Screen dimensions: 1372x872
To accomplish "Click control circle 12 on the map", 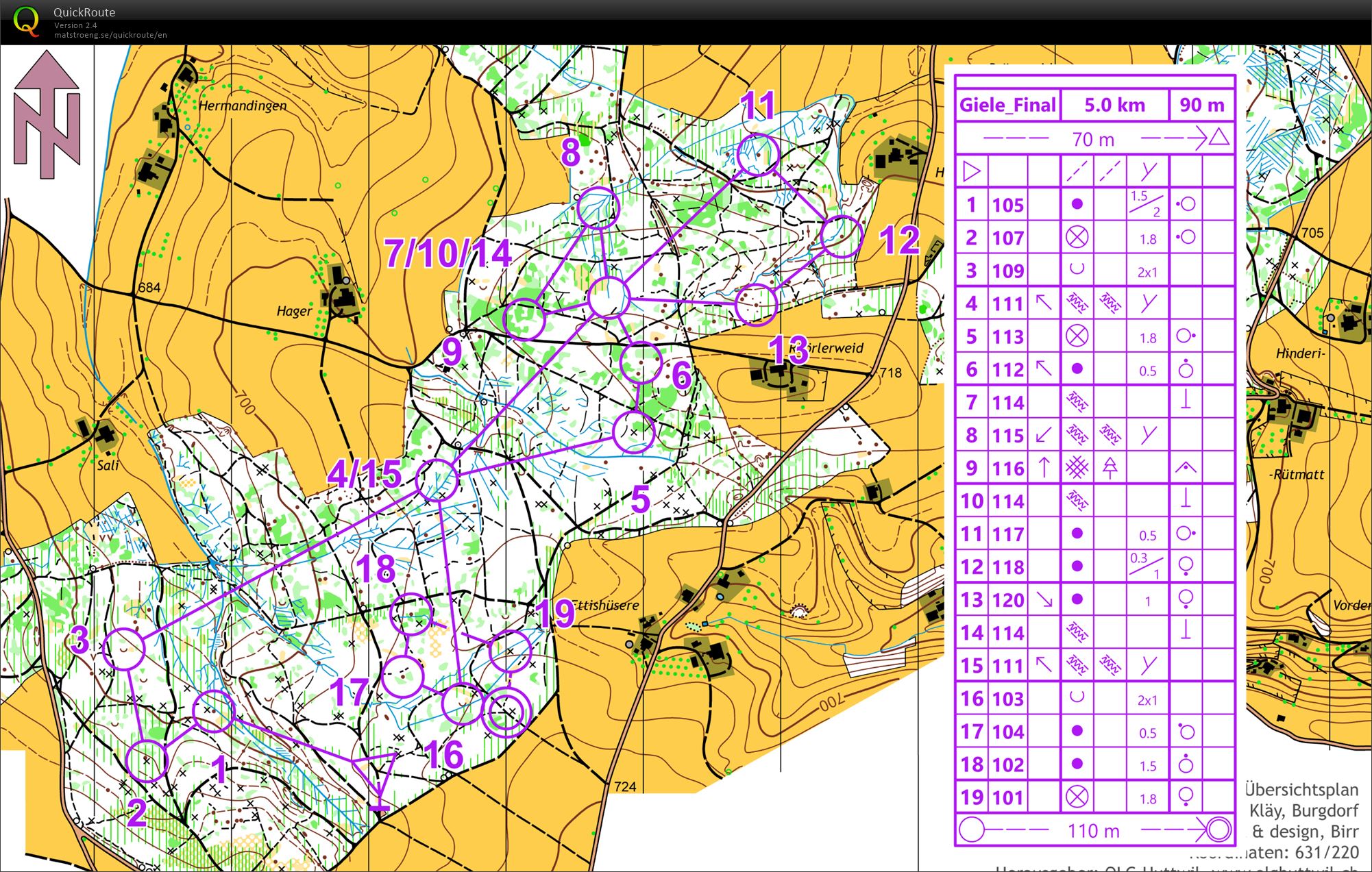I will coord(841,236).
